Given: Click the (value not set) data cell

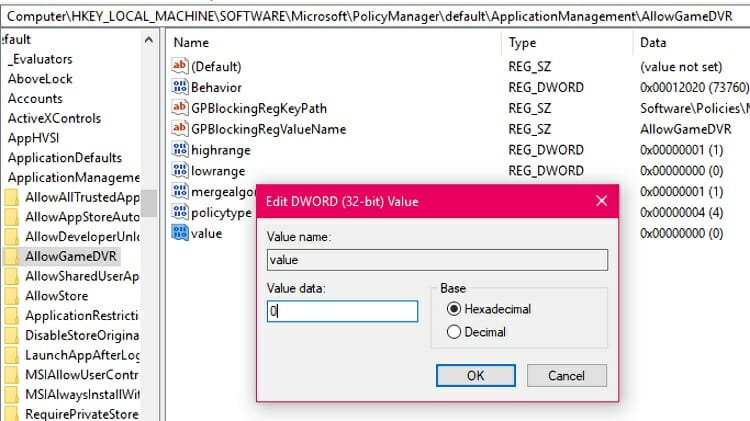Looking at the screenshot, I should click(681, 66).
